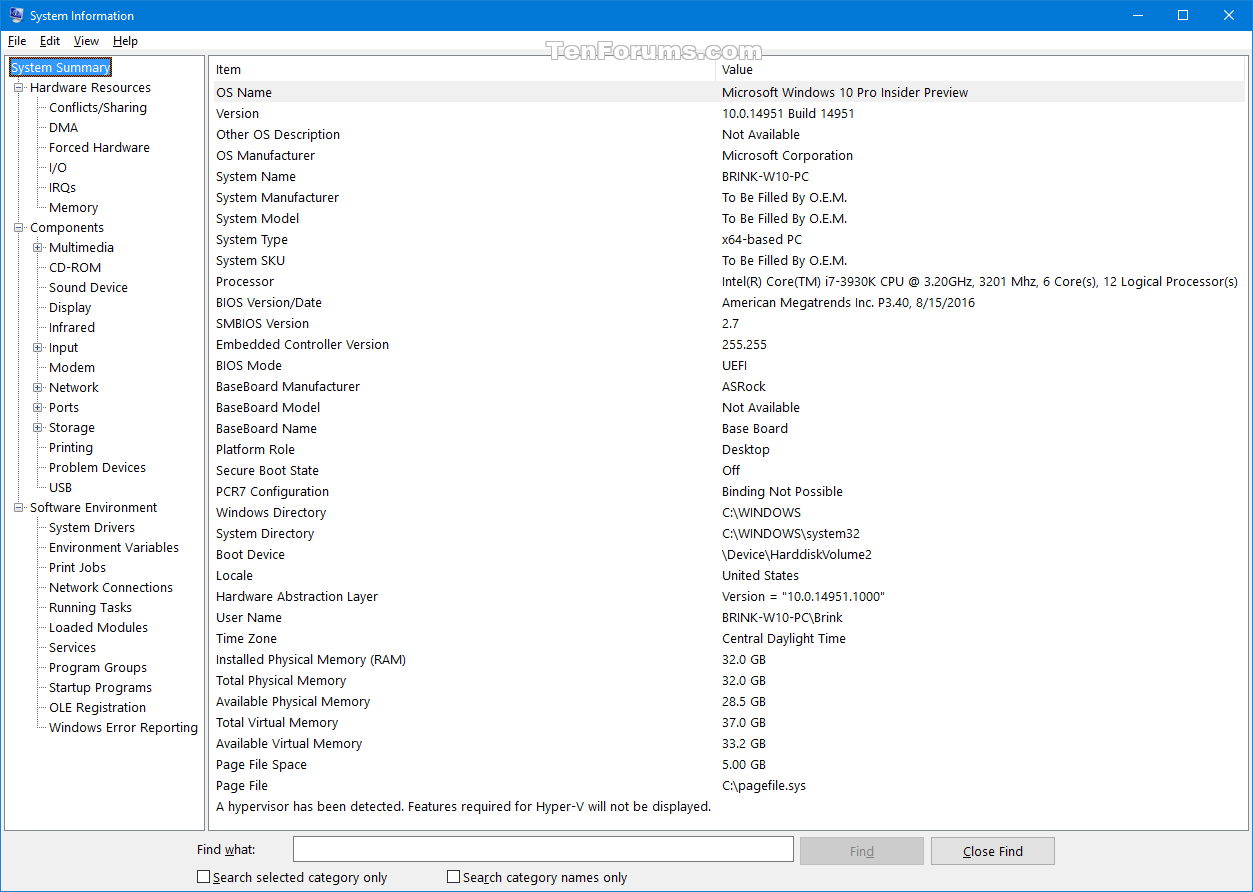Select Modem tree item
This screenshot has width=1253, height=892.
pyautogui.click(x=72, y=367)
